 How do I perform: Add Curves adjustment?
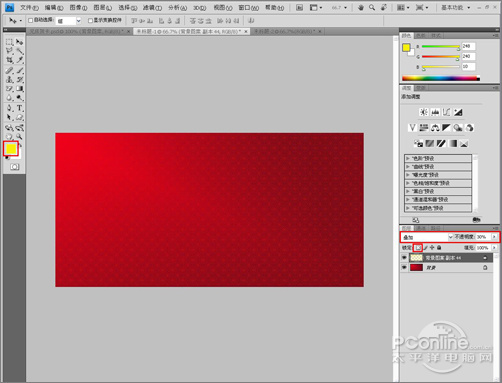click(x=446, y=112)
